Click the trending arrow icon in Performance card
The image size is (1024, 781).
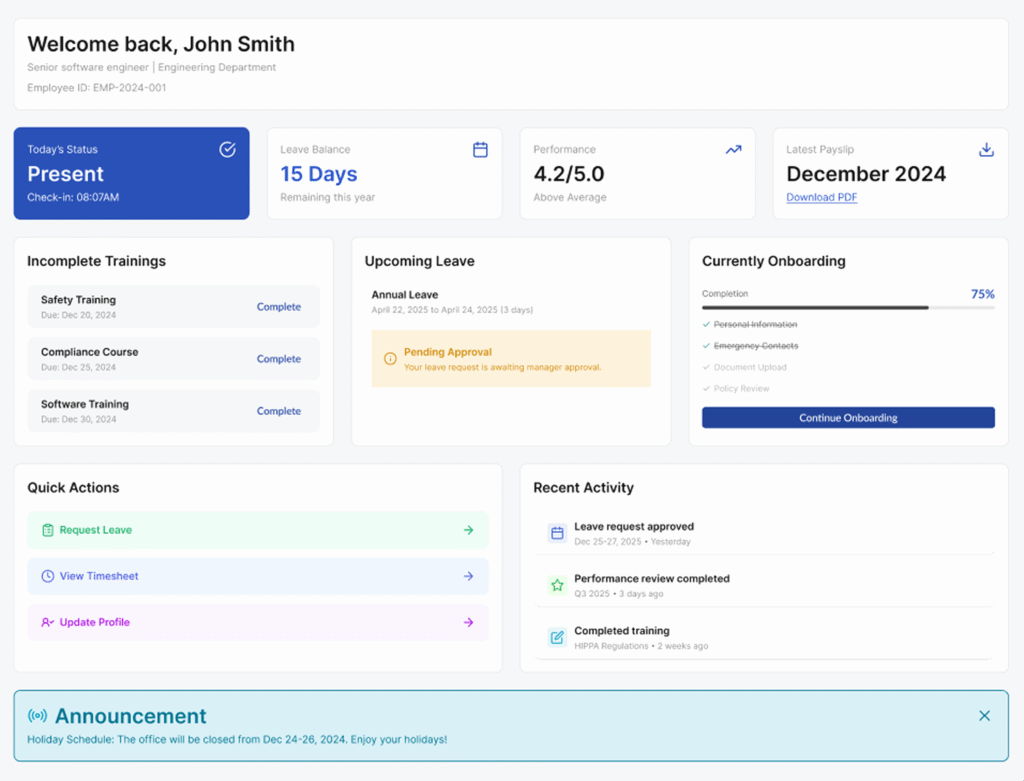733,150
